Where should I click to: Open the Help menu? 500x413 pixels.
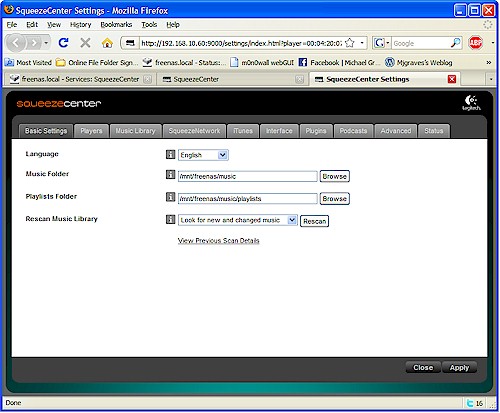point(173,25)
